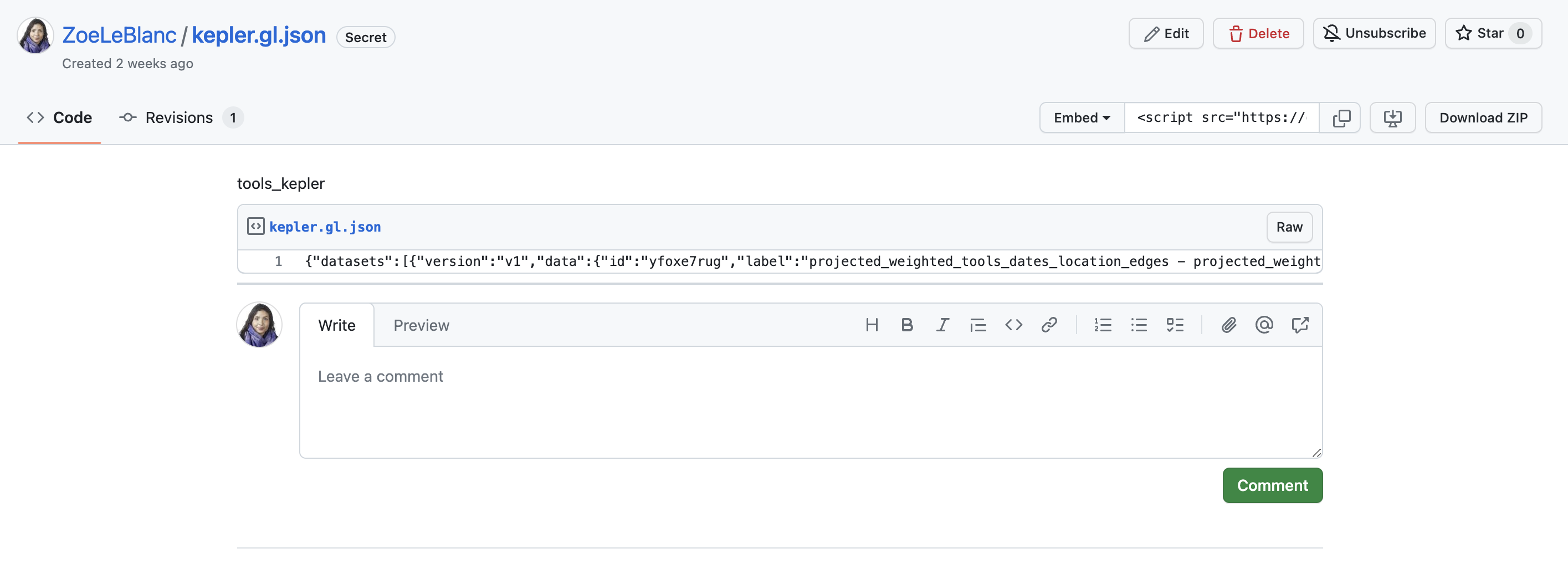Image resolution: width=1568 pixels, height=574 pixels.
Task: Star this gist
Action: pos(1479,33)
